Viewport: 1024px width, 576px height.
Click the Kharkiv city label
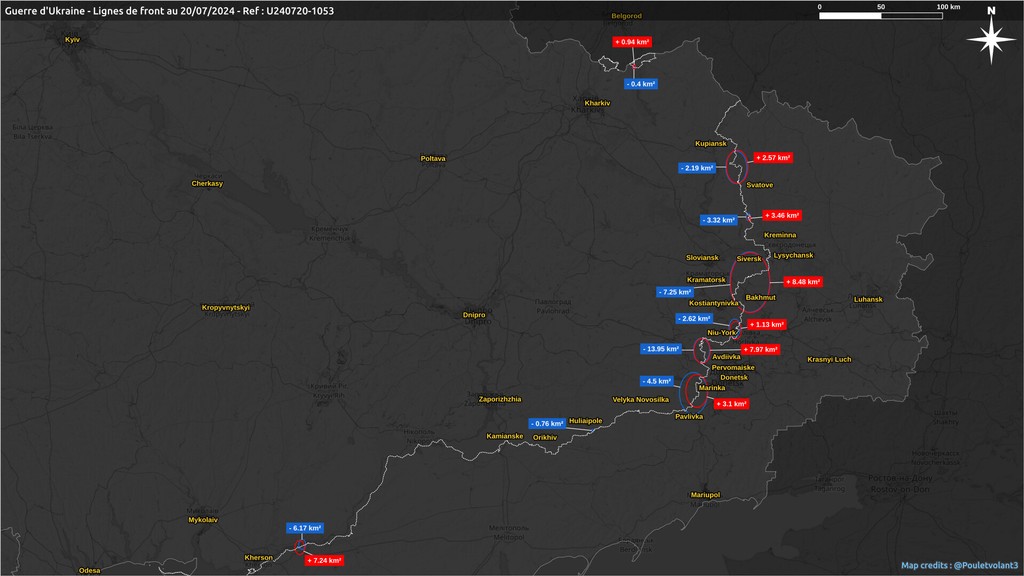point(598,103)
